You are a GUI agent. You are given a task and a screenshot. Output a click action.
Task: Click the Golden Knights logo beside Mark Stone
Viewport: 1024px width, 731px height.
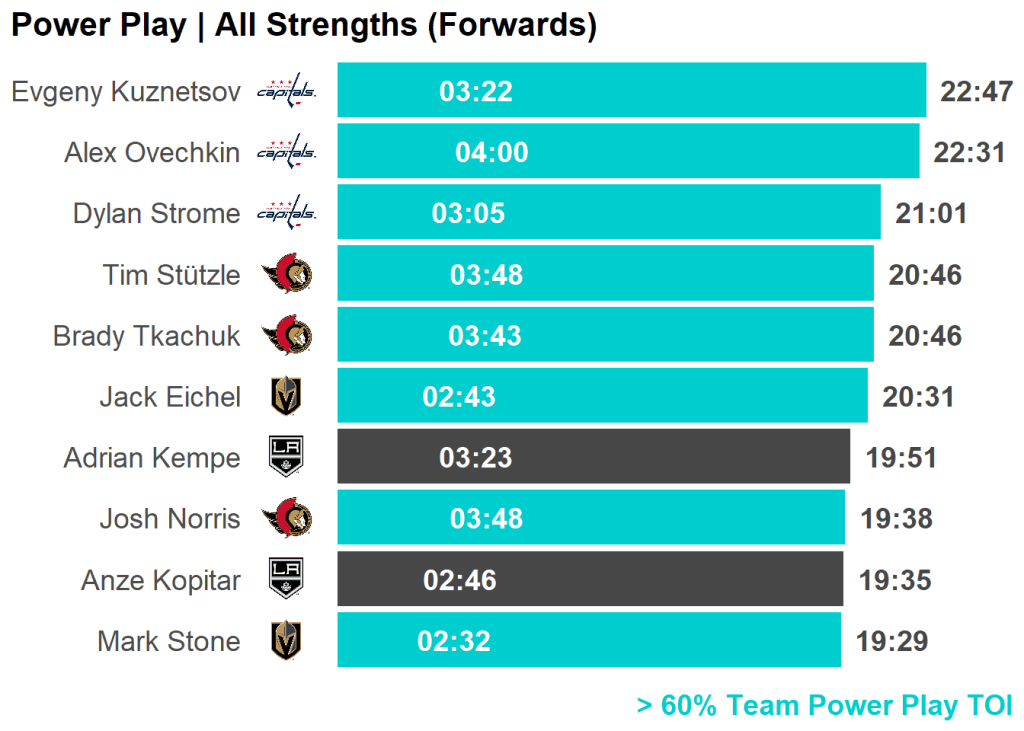click(x=286, y=640)
